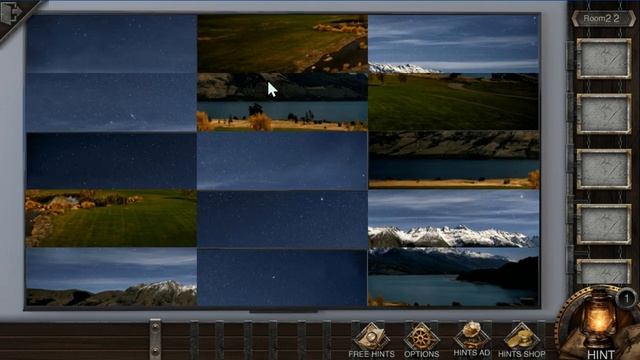Select the tile with lake and orange trees

(282, 102)
